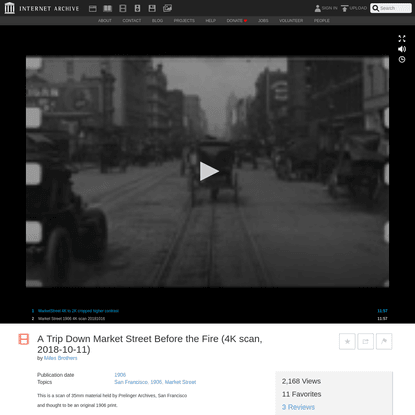Flag this item with the flag button
Viewport: 415px width, 415px height.
[384, 341]
